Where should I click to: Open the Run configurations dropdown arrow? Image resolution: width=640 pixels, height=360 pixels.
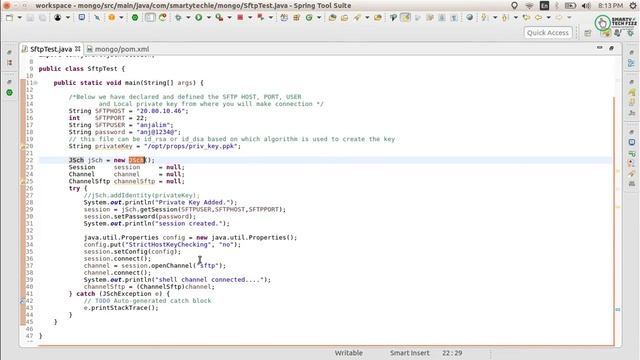209,18
